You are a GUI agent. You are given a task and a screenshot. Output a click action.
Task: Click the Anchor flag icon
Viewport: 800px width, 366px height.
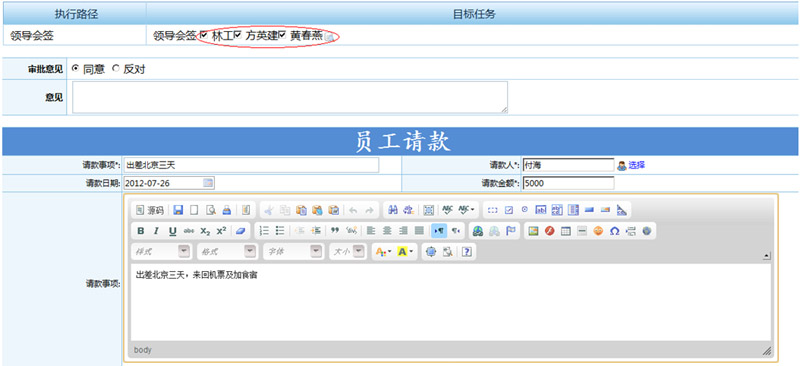510,231
